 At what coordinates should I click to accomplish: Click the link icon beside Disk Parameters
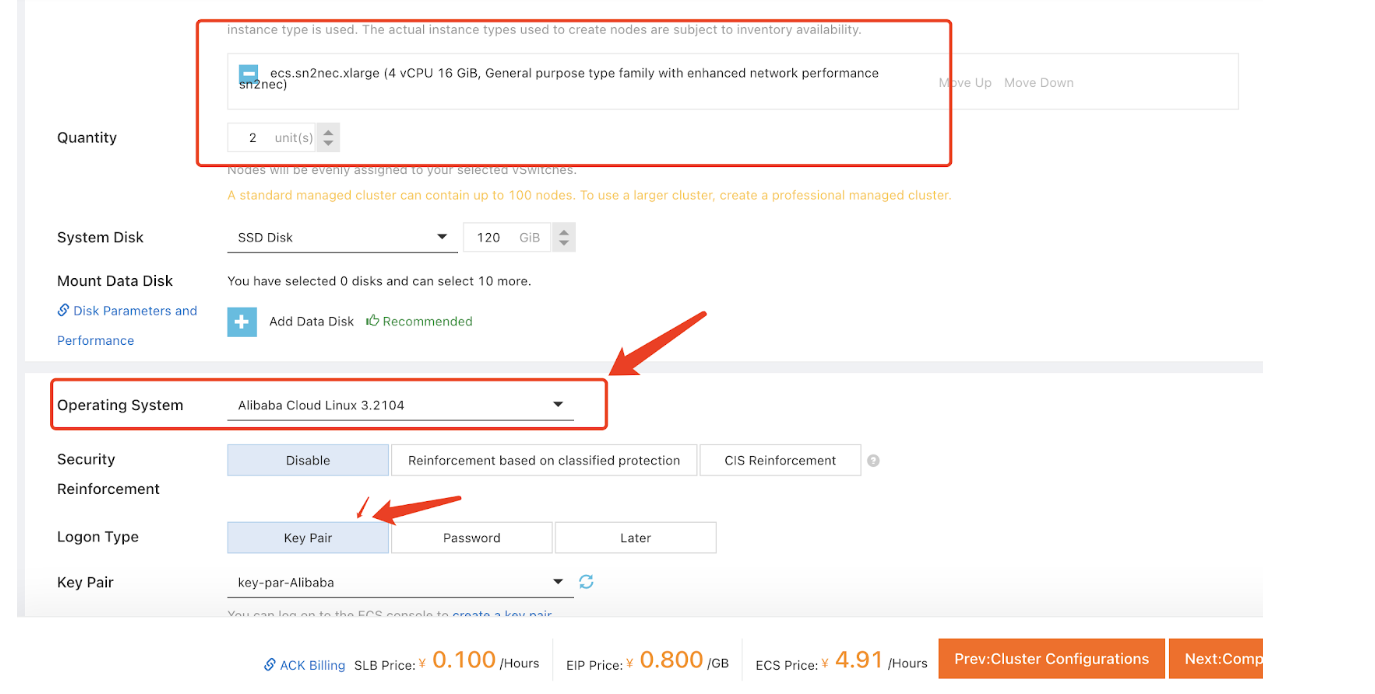(x=63, y=311)
